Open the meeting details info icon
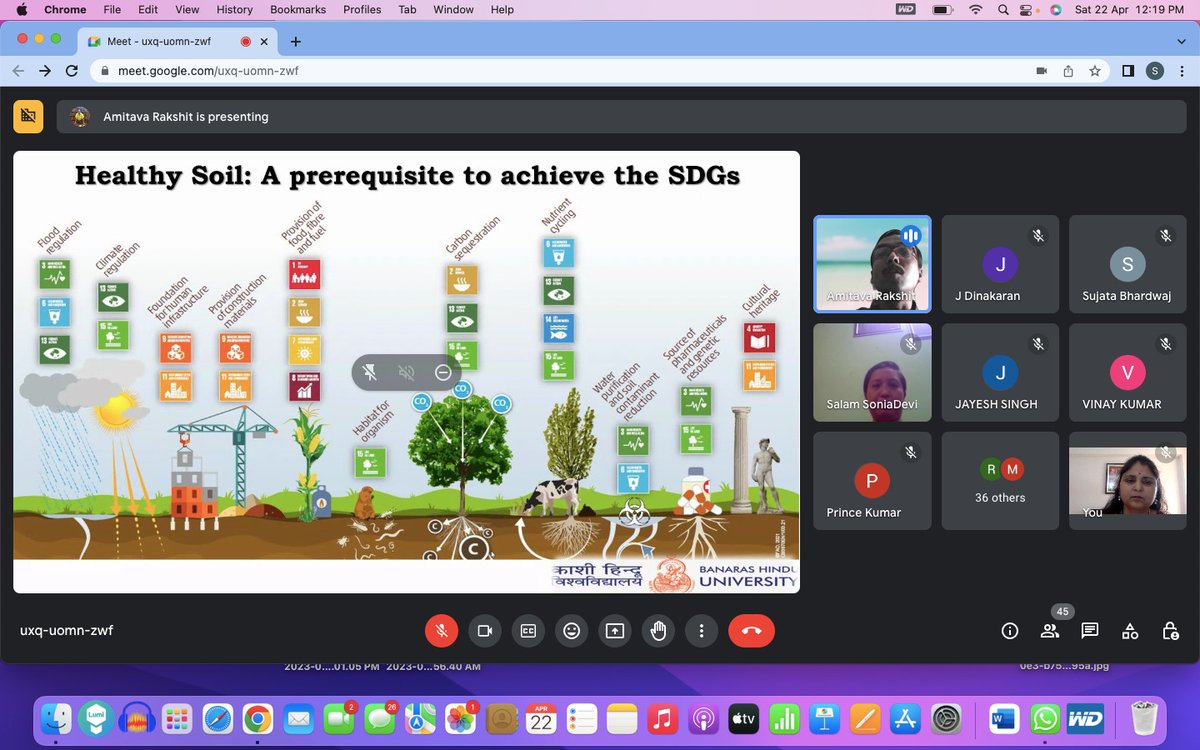1200x750 pixels. tap(1010, 631)
